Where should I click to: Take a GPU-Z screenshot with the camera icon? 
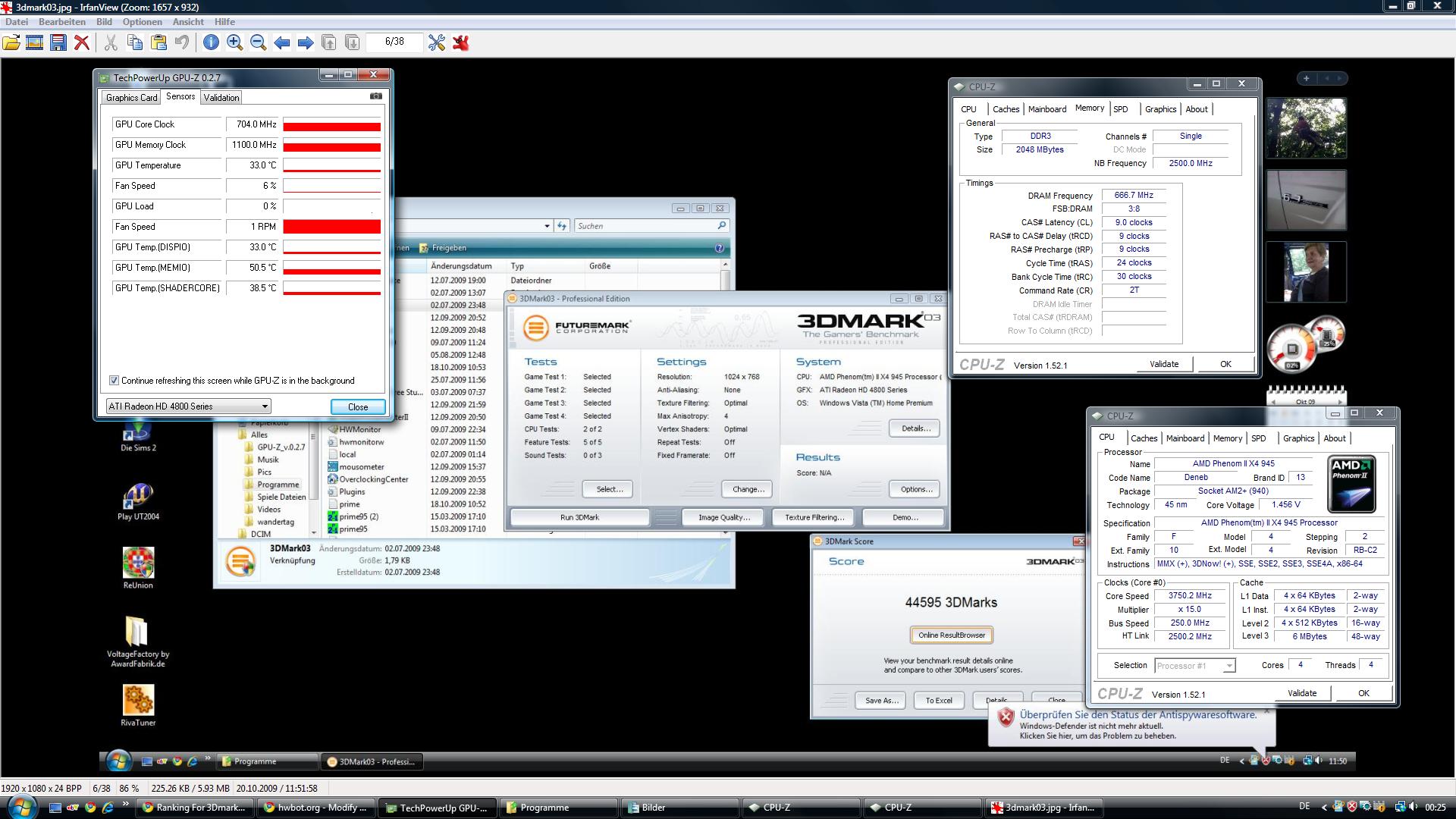point(375,96)
